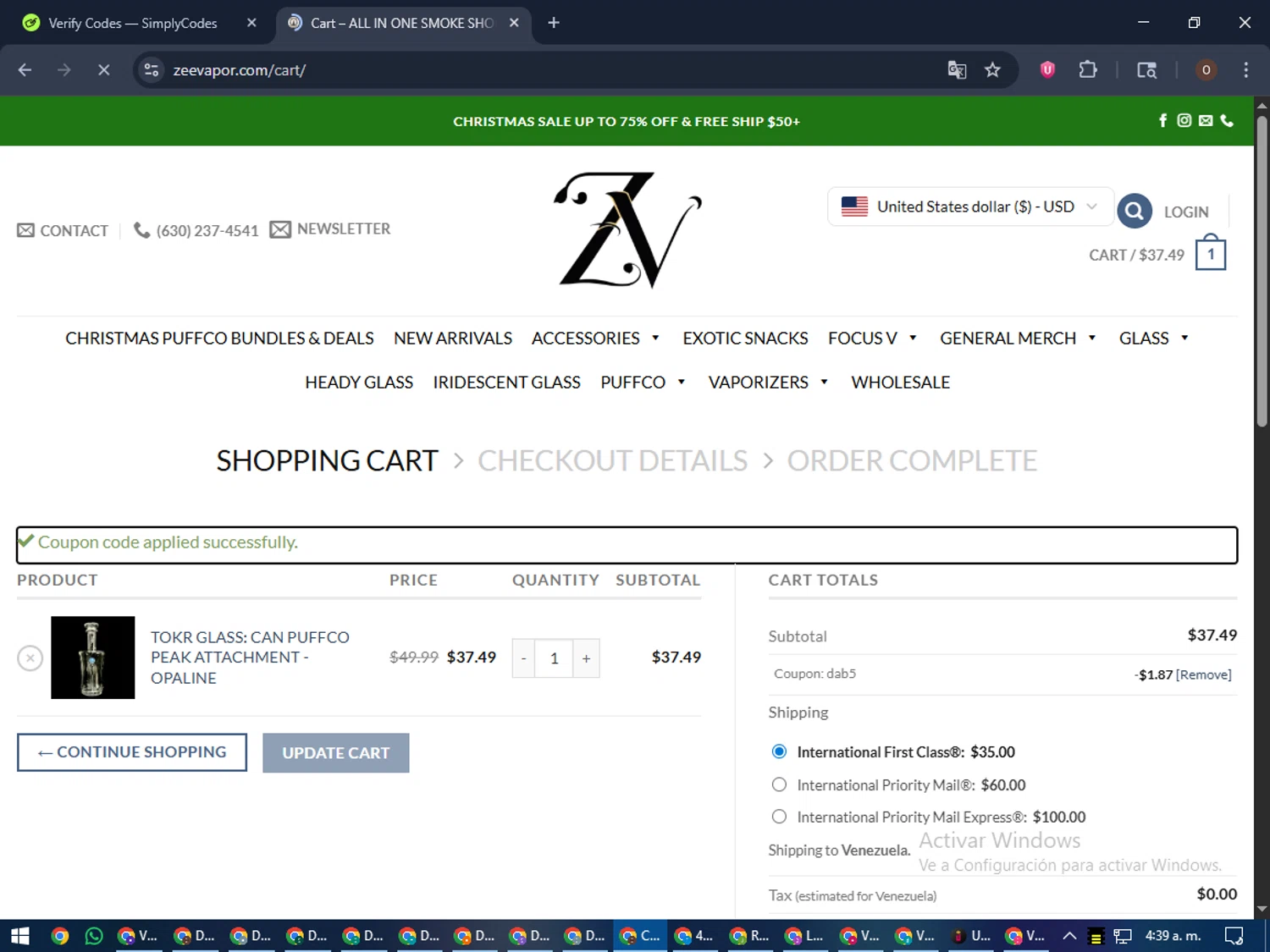This screenshot has height=952, width=1270.
Task: Open the Instagram icon in green banner
Action: (x=1184, y=120)
